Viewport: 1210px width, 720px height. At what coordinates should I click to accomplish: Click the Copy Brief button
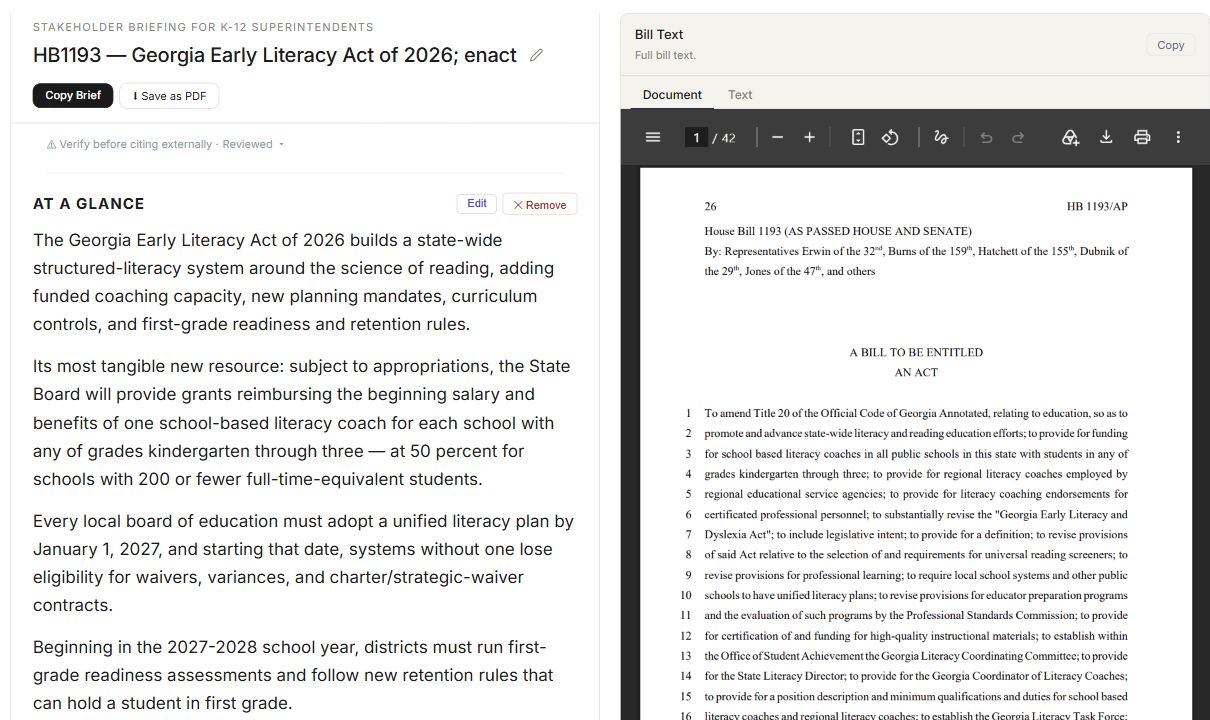pyautogui.click(x=73, y=95)
